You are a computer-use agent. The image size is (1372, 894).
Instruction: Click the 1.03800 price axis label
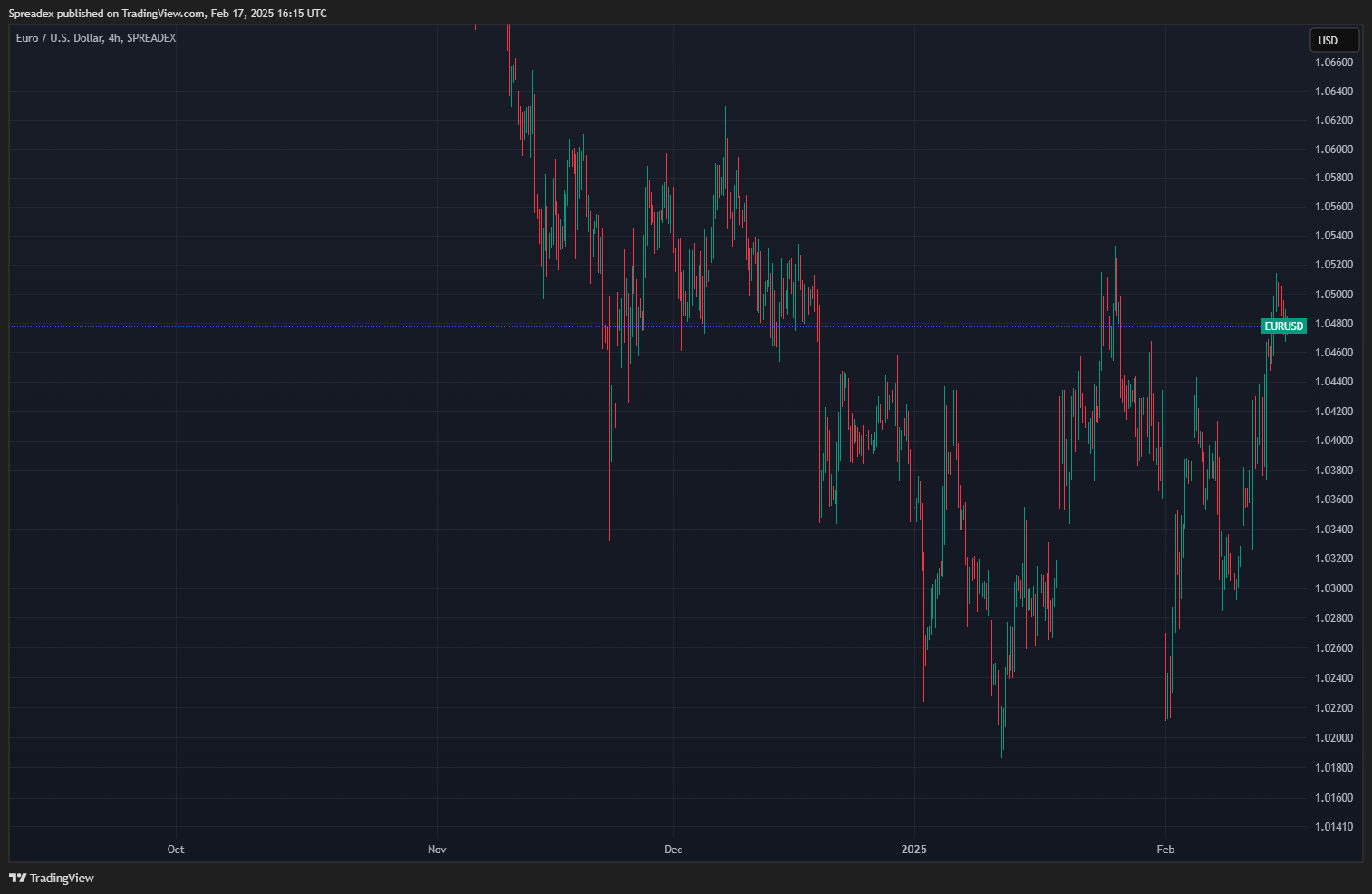(x=1334, y=471)
